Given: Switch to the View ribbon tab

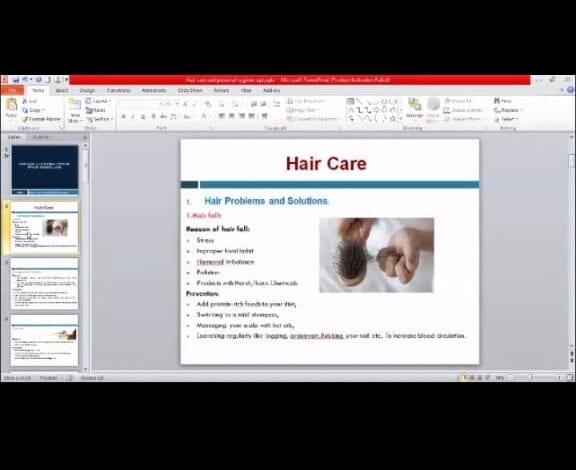Looking at the screenshot, I should coord(246,90).
